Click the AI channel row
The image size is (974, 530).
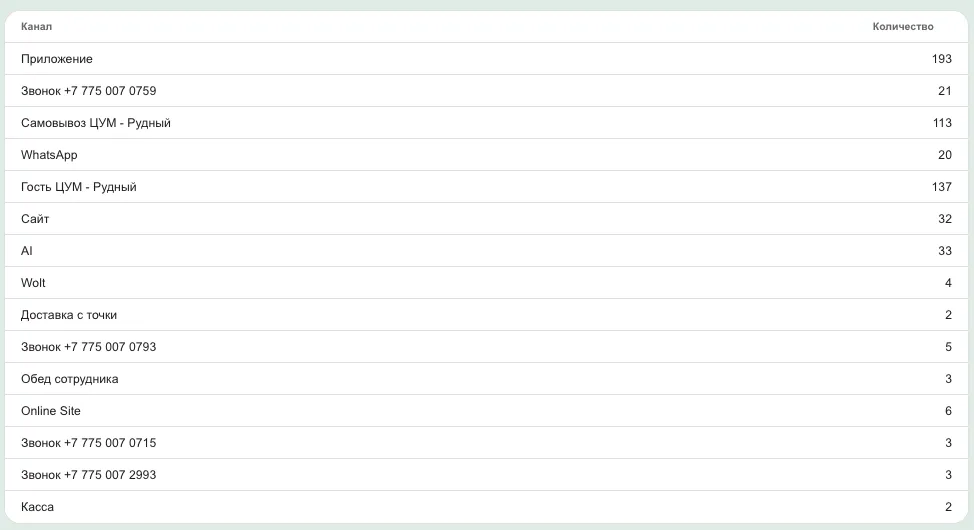486,251
